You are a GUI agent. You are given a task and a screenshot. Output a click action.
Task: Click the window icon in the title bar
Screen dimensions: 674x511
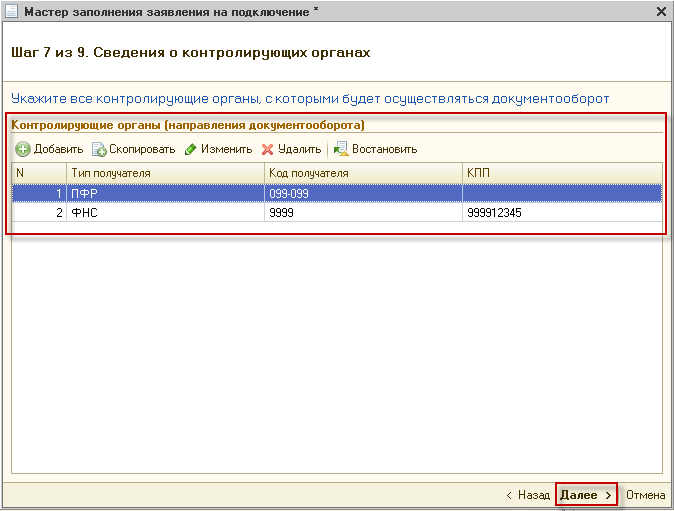[x=11, y=11]
